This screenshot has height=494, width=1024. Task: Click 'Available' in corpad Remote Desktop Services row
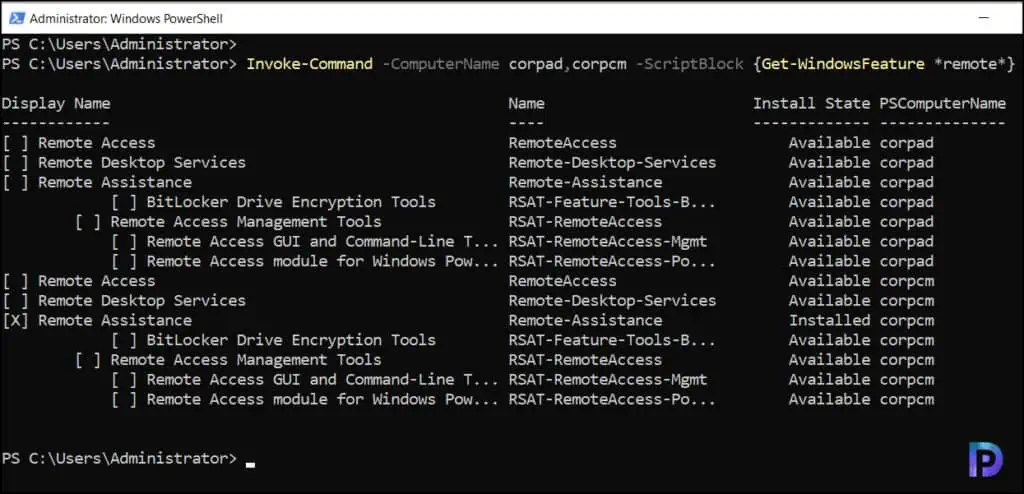[x=829, y=162]
